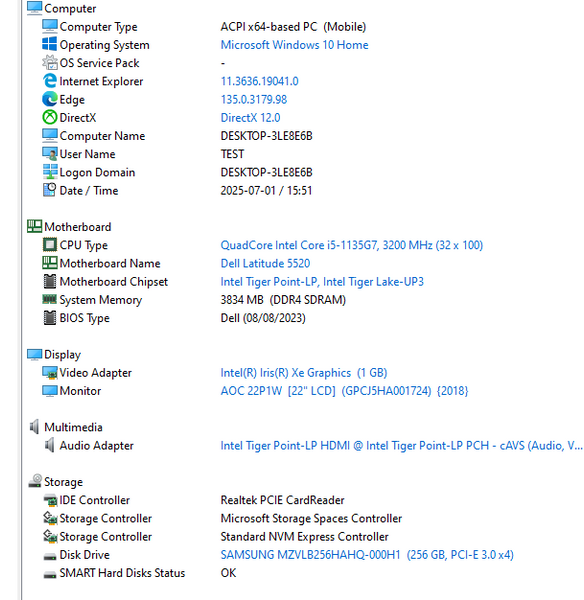Select the Multimedia section label

tap(73, 427)
